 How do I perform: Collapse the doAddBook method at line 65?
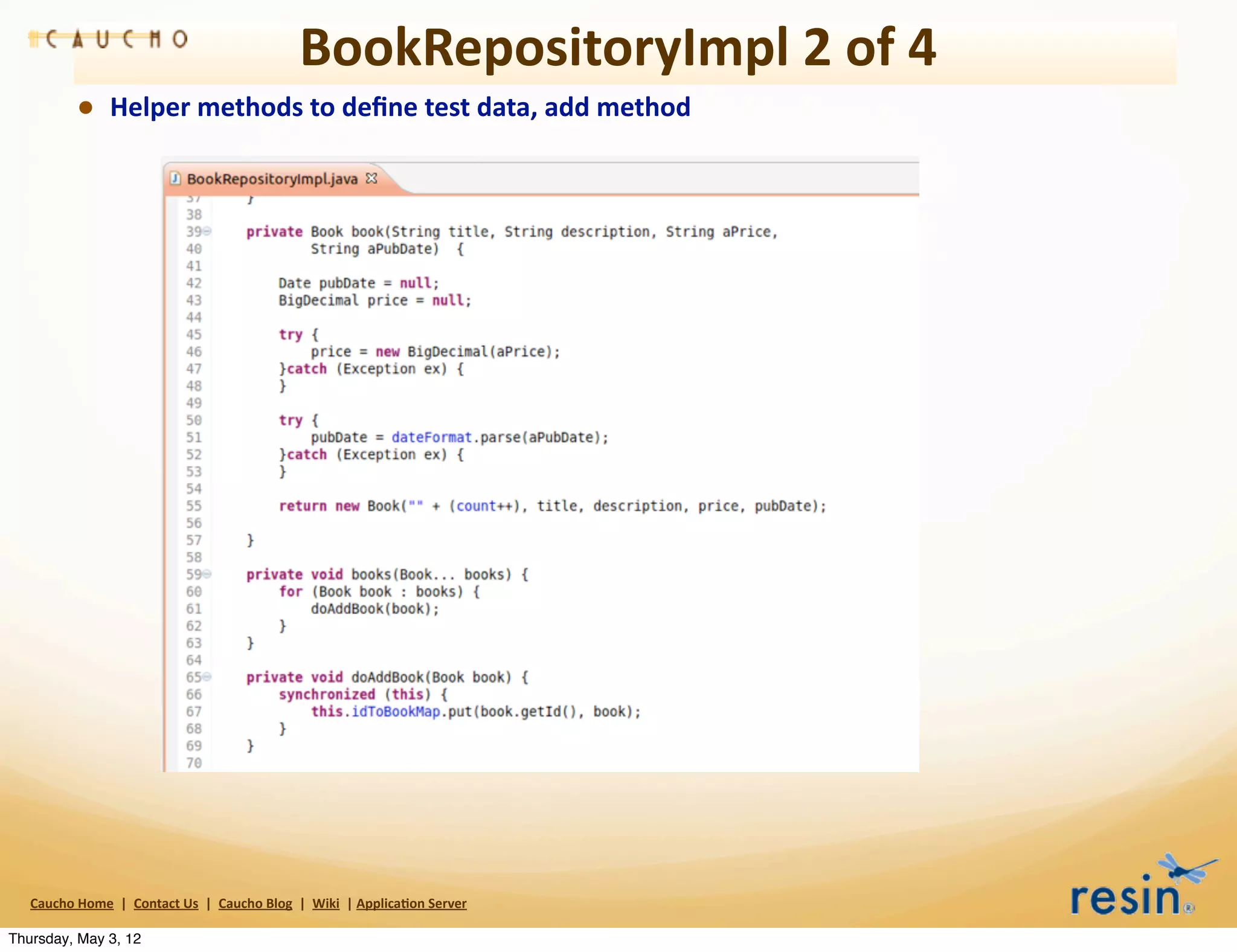207,677
